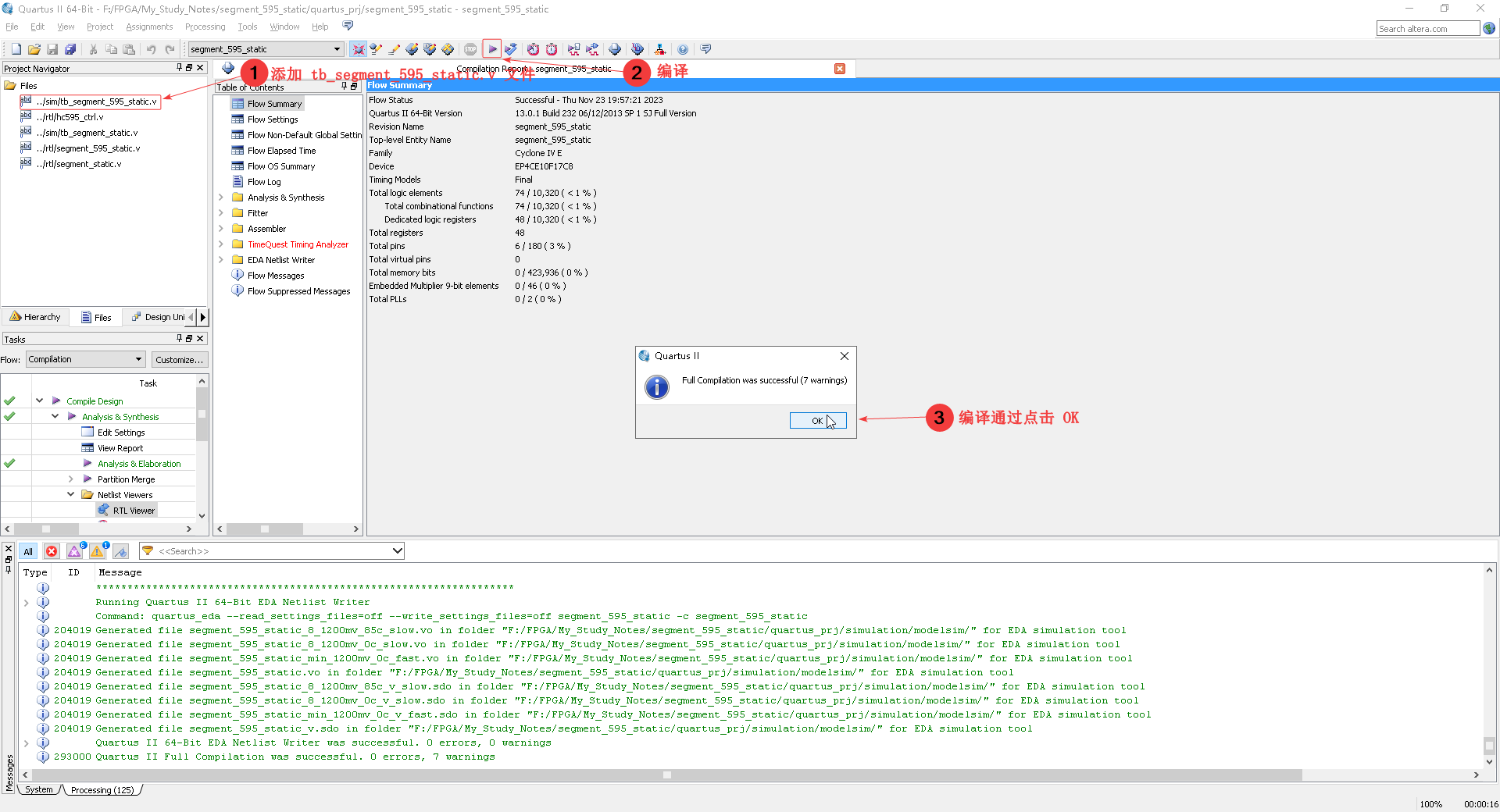Click the Cut scissors icon

tap(94, 49)
